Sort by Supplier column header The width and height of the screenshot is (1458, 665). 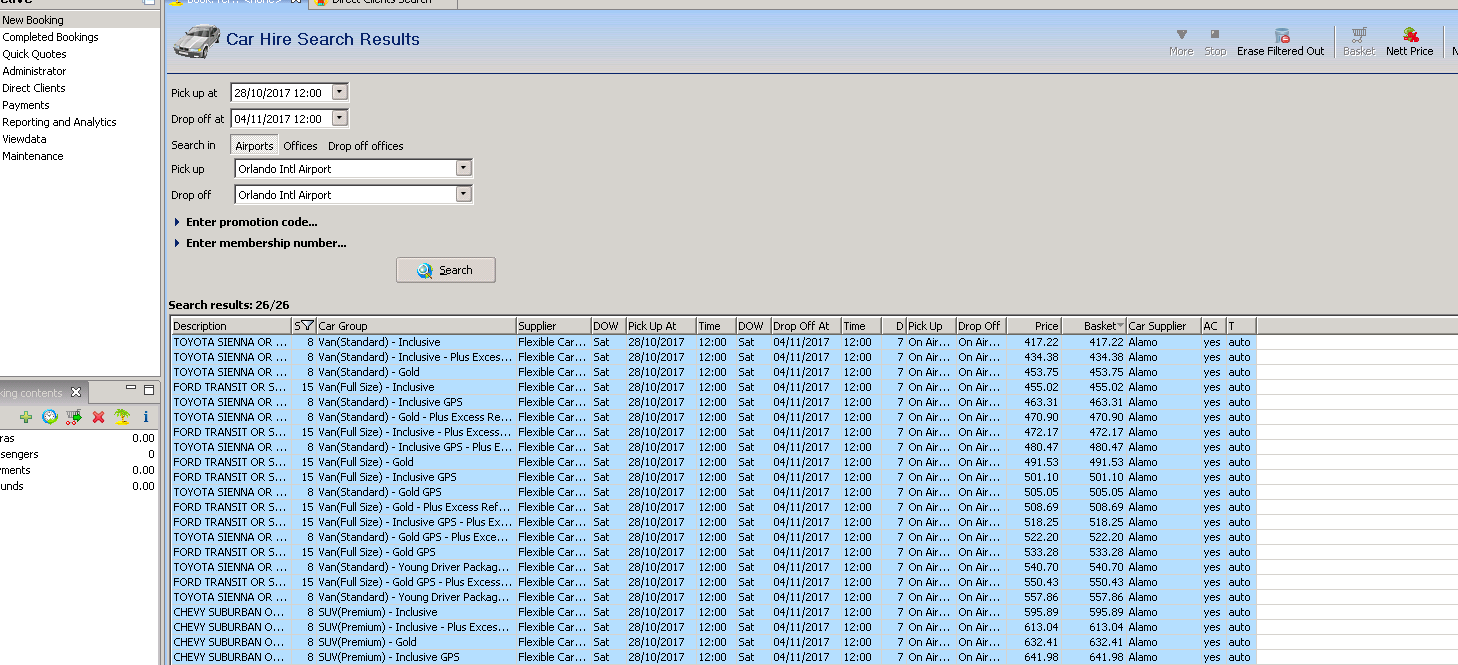pos(553,326)
